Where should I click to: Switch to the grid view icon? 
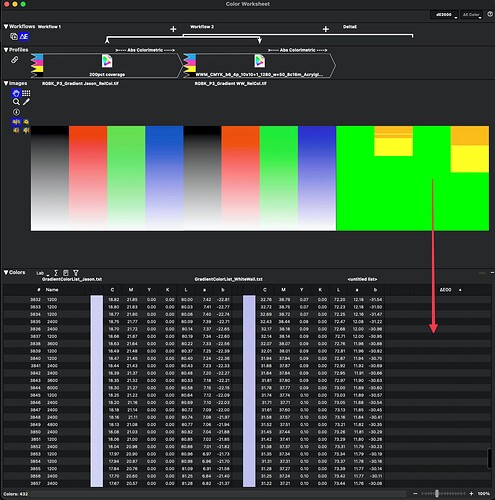tap(26, 93)
